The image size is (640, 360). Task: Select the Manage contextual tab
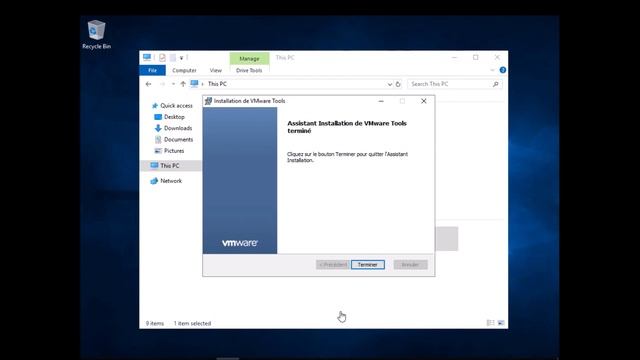click(249, 58)
